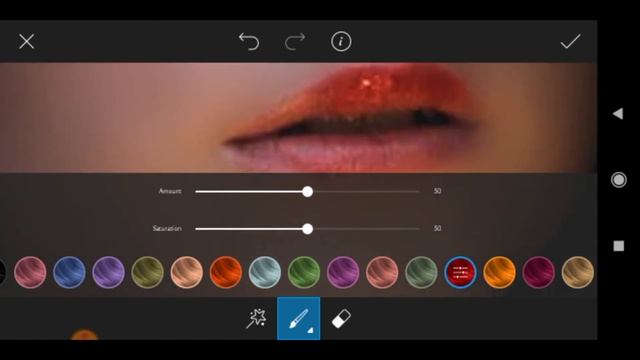Choose the bright orange swatch
This screenshot has width=640, height=360.
[x=500, y=272]
